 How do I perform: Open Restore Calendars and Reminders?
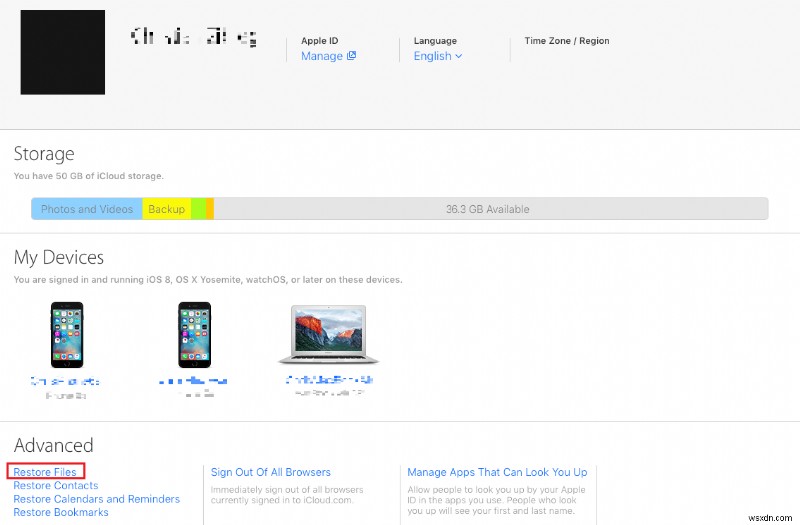click(96, 499)
